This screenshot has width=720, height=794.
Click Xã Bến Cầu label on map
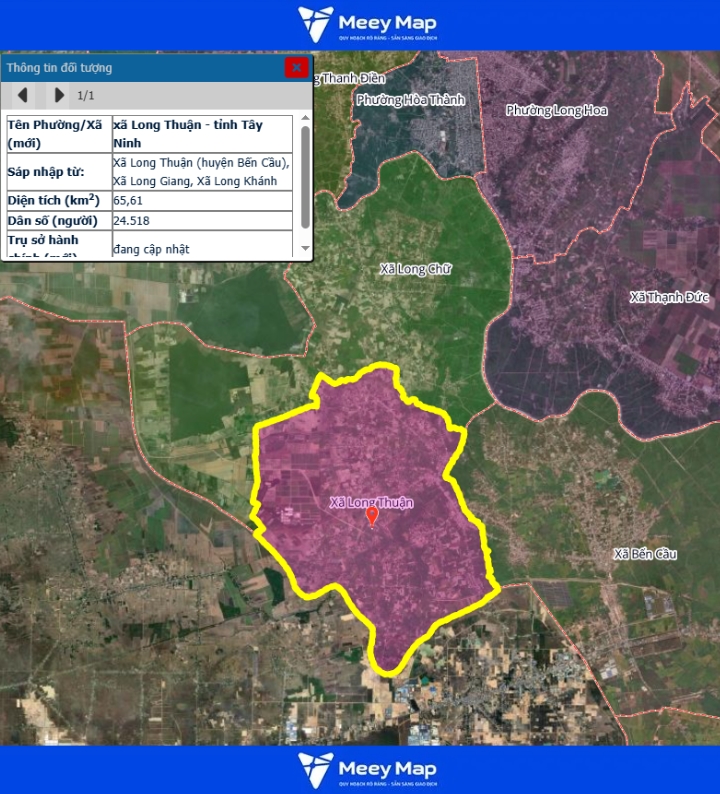click(645, 554)
